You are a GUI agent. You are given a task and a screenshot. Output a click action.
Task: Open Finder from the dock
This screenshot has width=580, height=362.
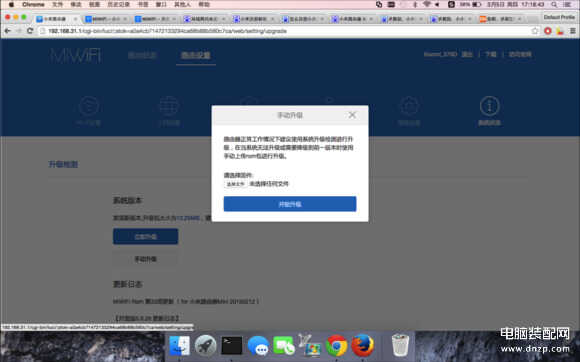point(179,345)
